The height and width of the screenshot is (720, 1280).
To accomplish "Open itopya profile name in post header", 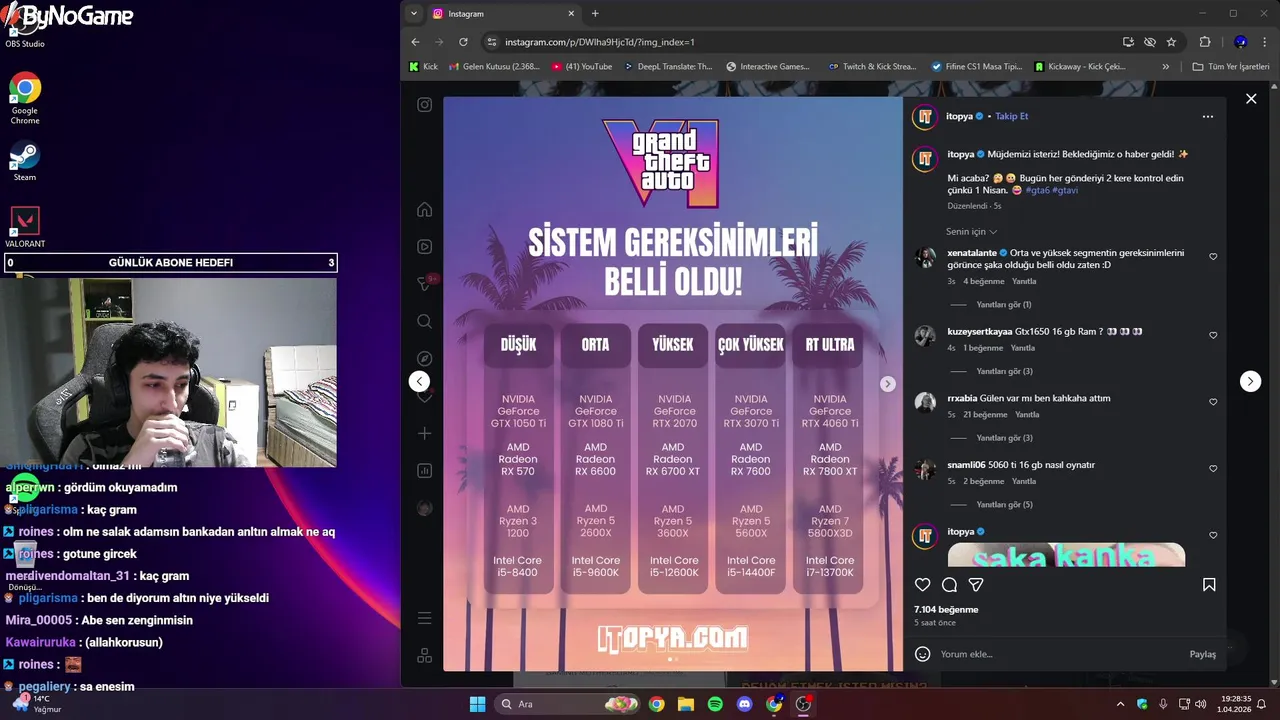I will (959, 116).
